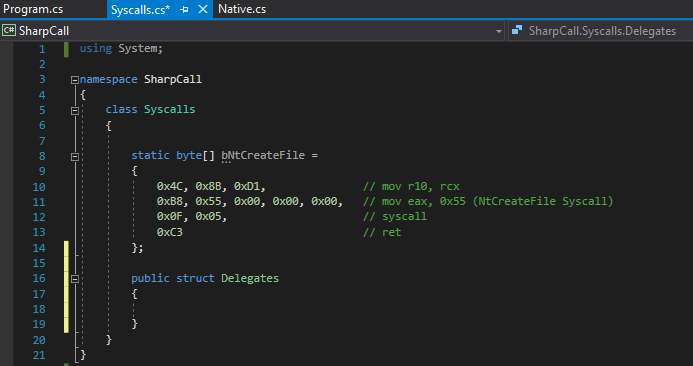
Task: Click the bNtCreateFile identifier
Action: click(x=263, y=155)
